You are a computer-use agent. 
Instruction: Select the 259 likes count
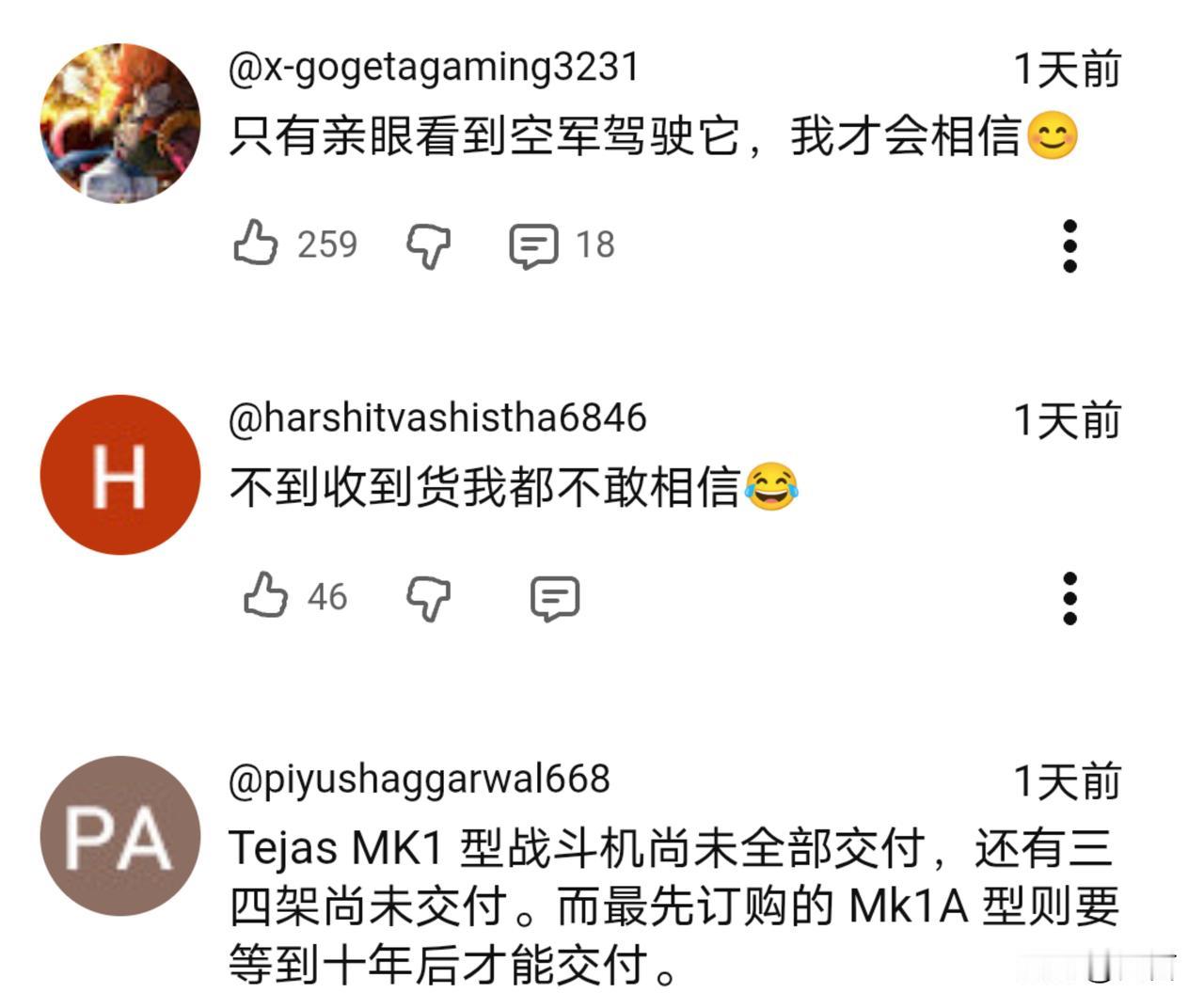pos(327,244)
